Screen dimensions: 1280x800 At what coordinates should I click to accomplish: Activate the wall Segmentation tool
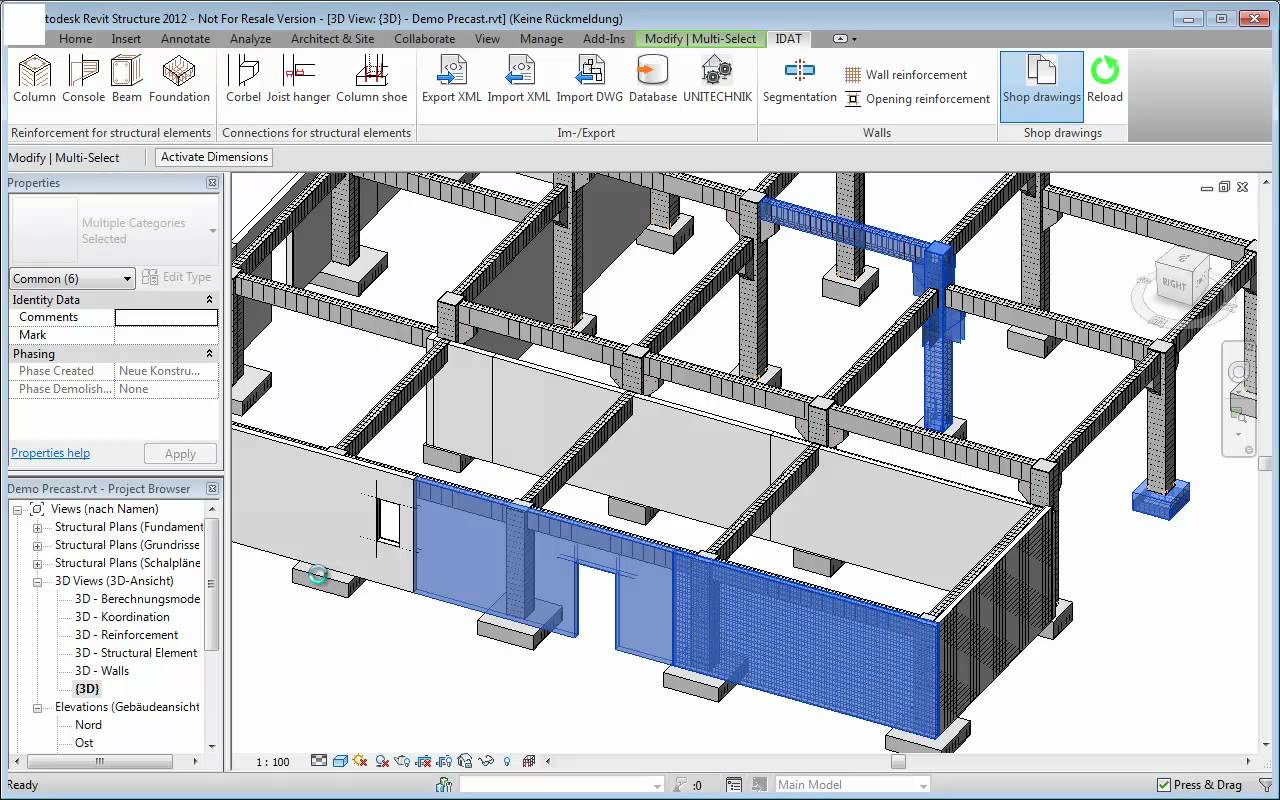point(799,79)
